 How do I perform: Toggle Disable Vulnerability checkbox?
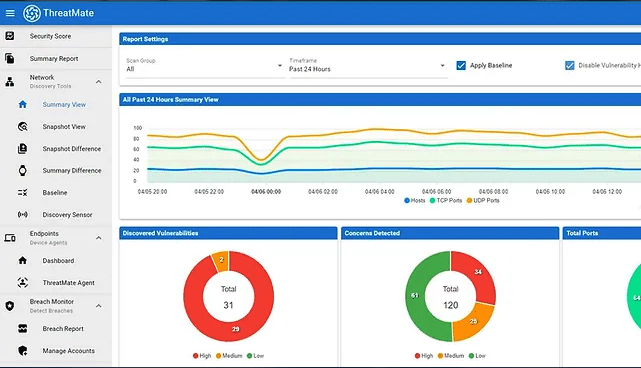tap(569, 65)
